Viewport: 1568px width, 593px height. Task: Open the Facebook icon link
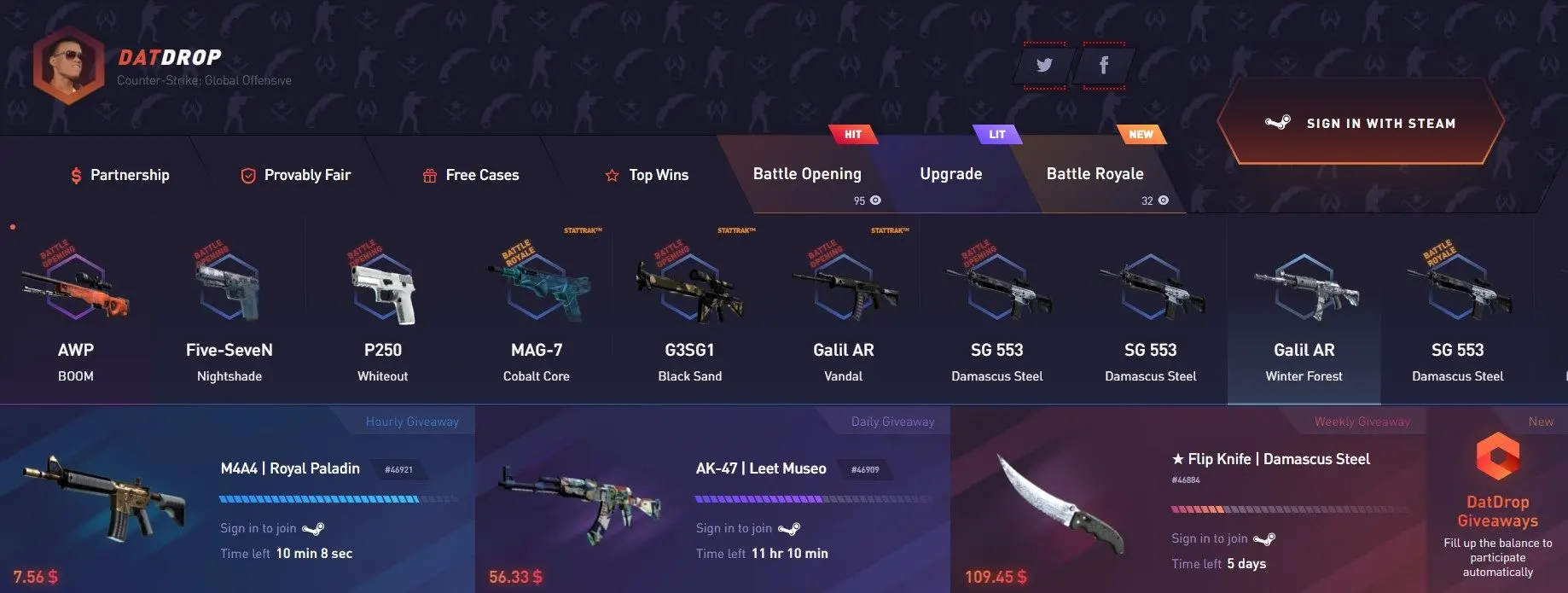(x=1104, y=66)
